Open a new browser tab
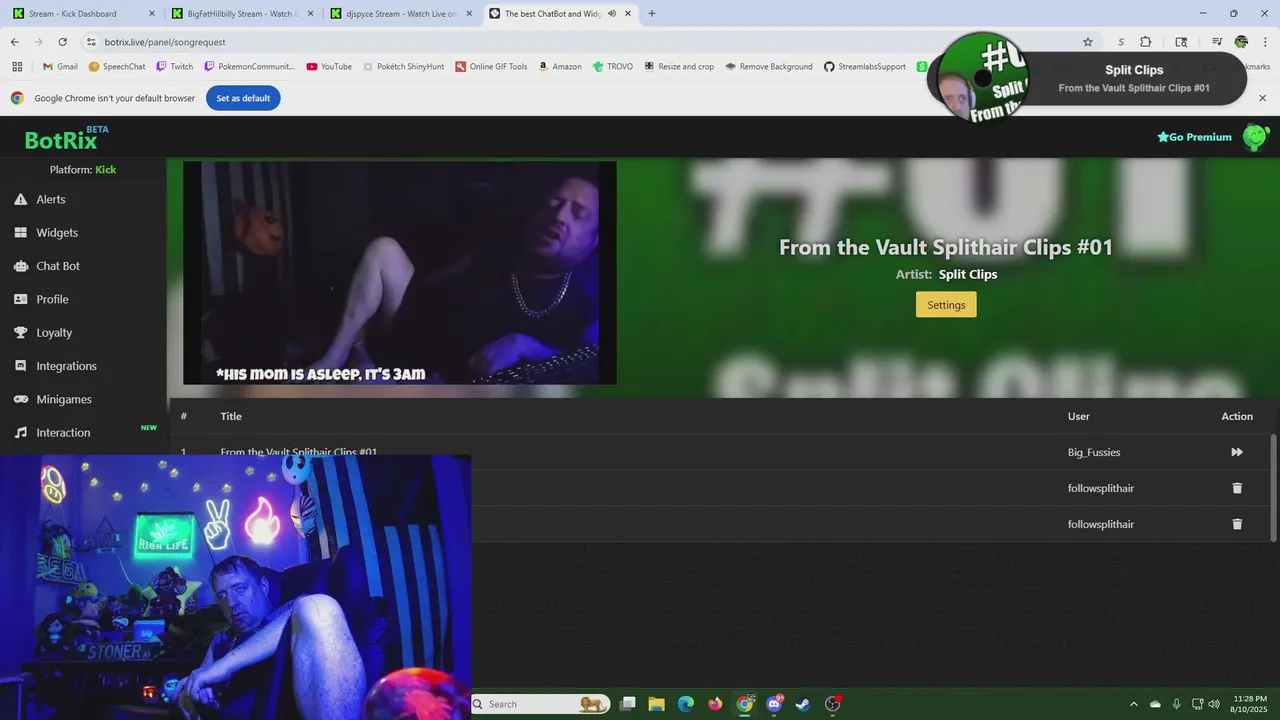Viewport: 1280px width, 720px height. tap(652, 14)
